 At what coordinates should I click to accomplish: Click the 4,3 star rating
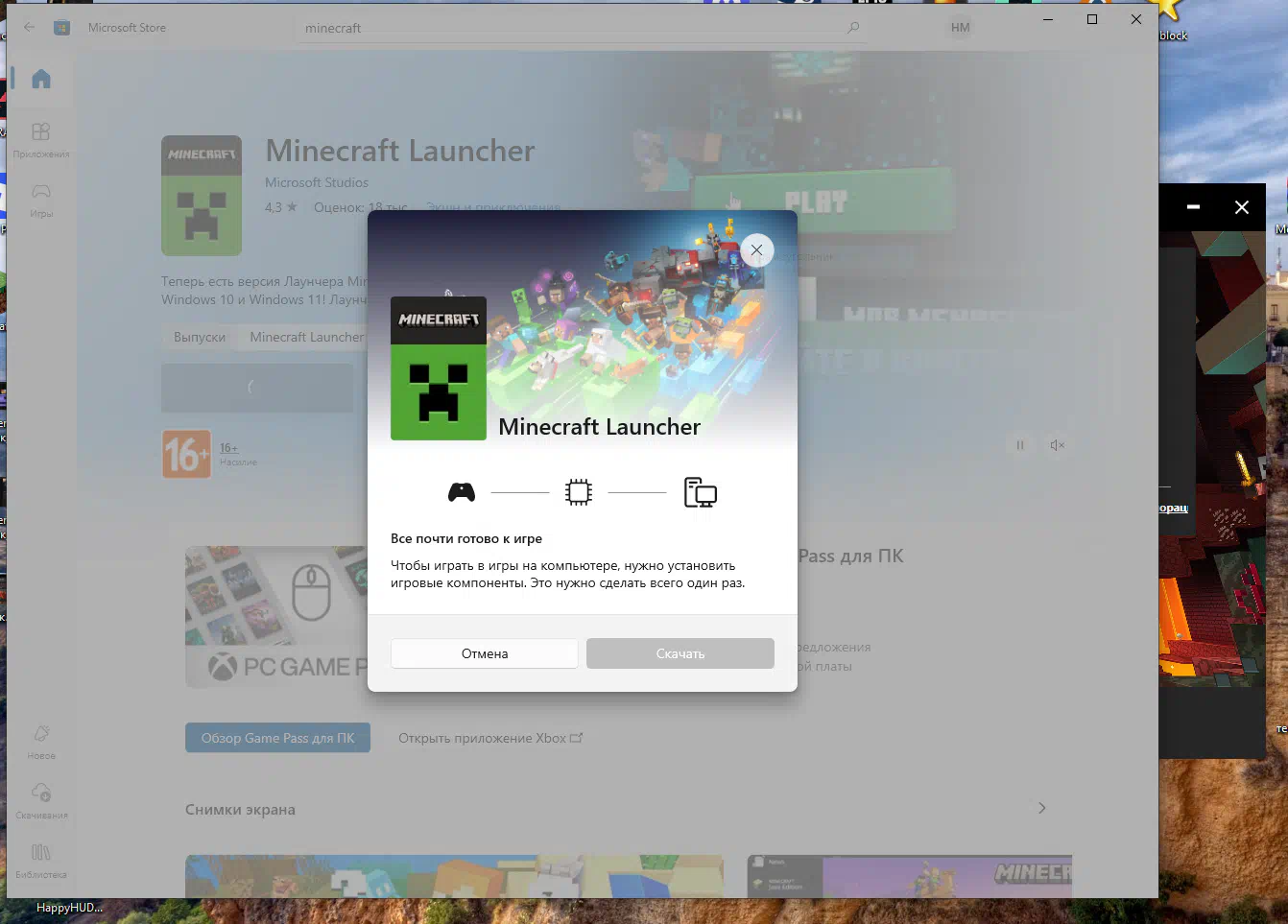(x=281, y=207)
